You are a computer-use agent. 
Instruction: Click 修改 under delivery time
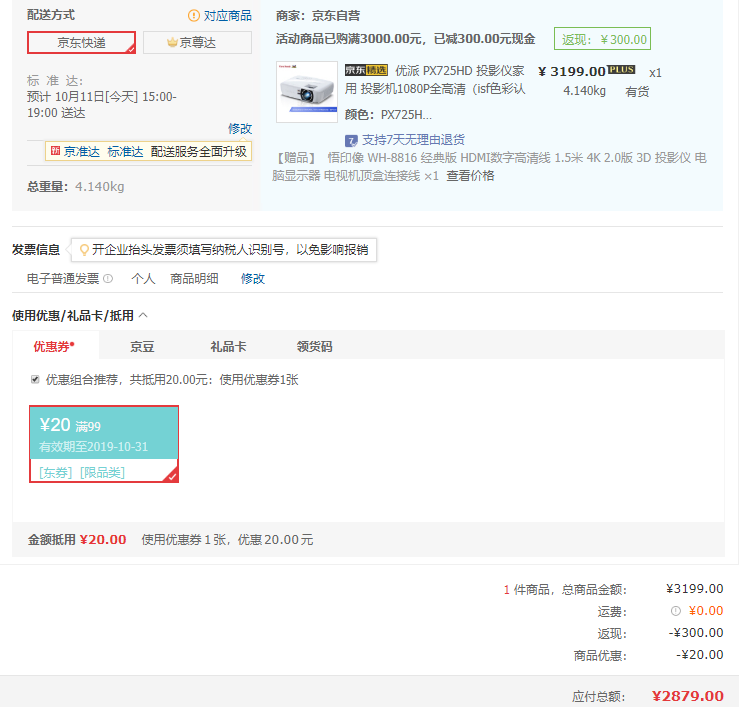pos(240,129)
